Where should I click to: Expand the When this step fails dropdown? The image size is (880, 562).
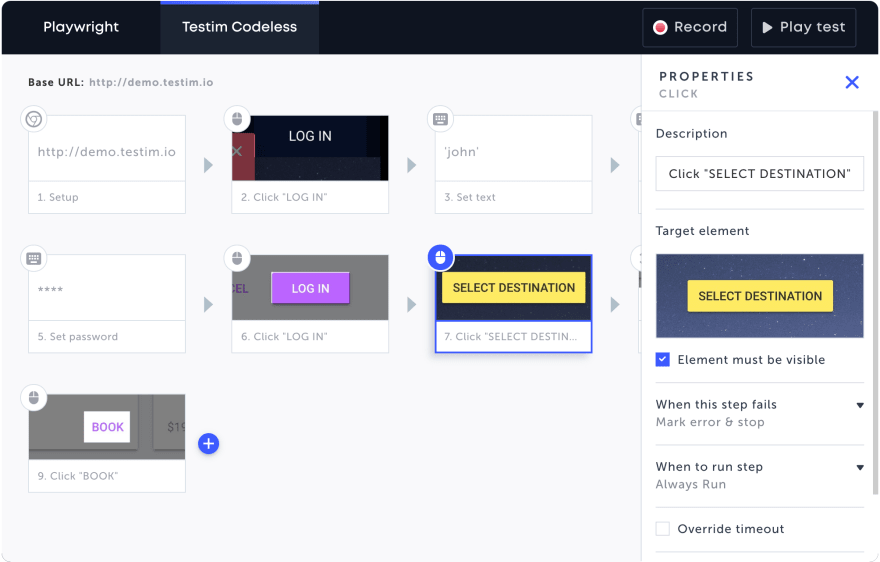860,405
